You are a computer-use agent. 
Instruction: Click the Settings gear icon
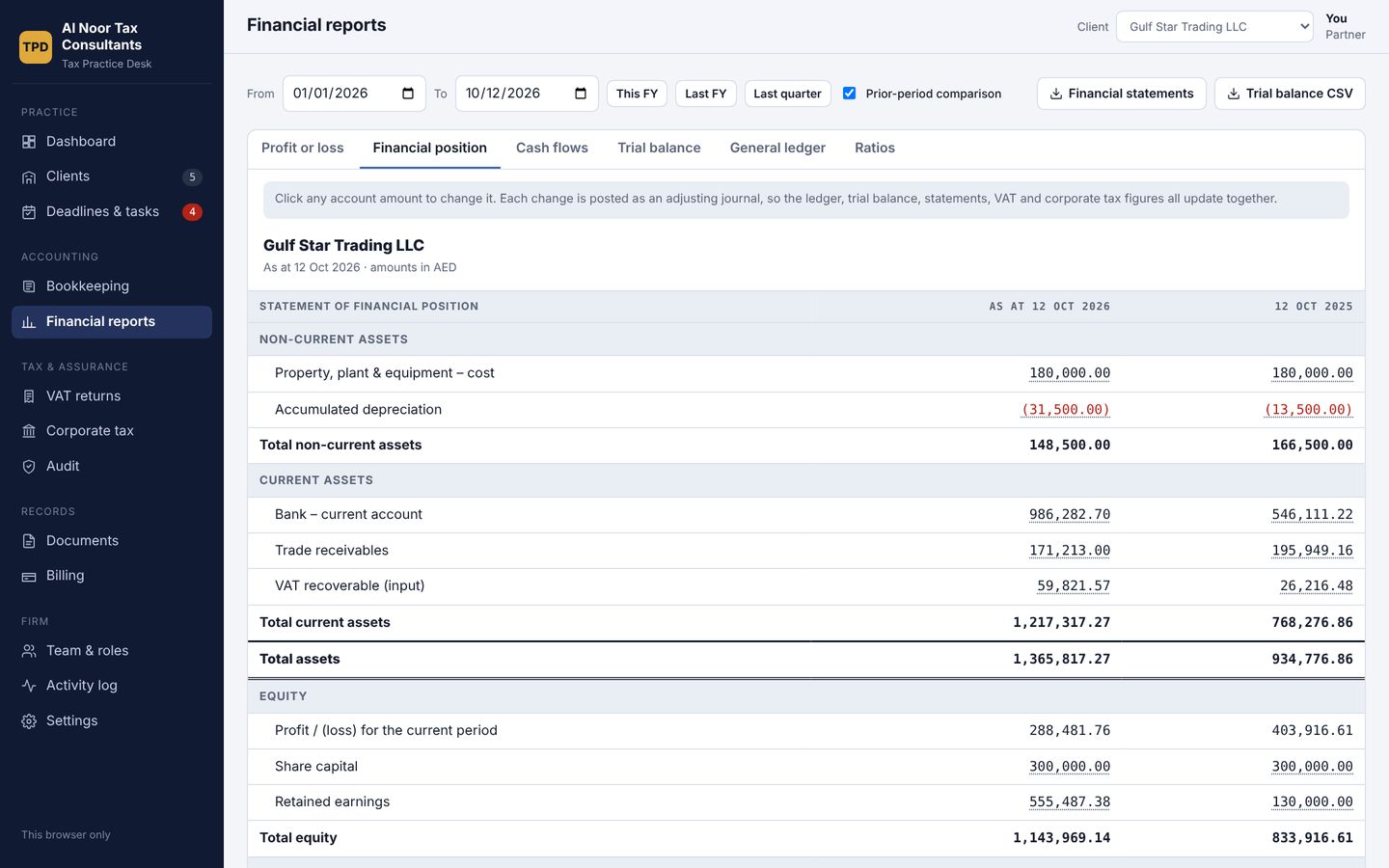pos(29,721)
